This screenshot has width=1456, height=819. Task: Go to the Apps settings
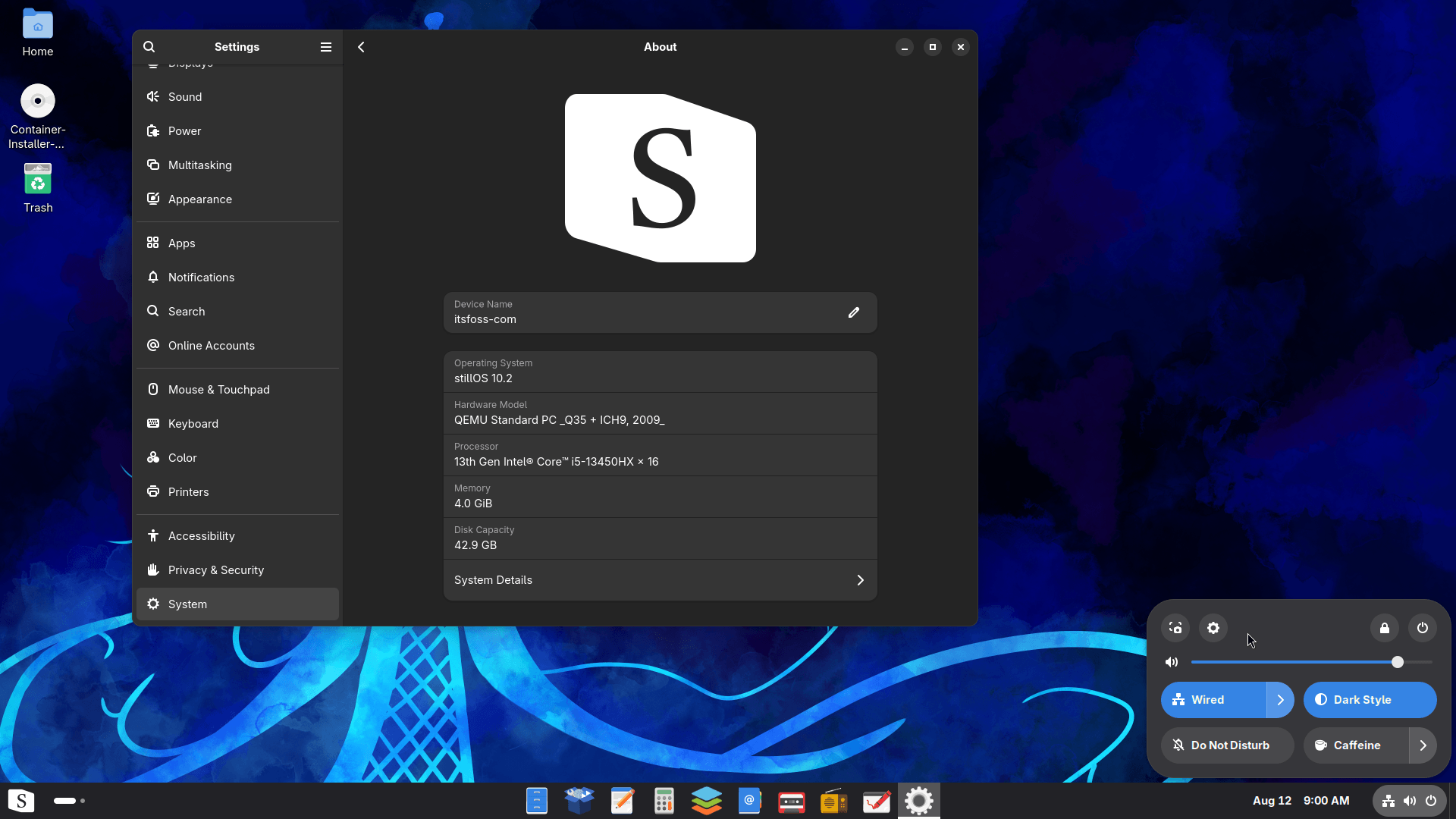237,243
